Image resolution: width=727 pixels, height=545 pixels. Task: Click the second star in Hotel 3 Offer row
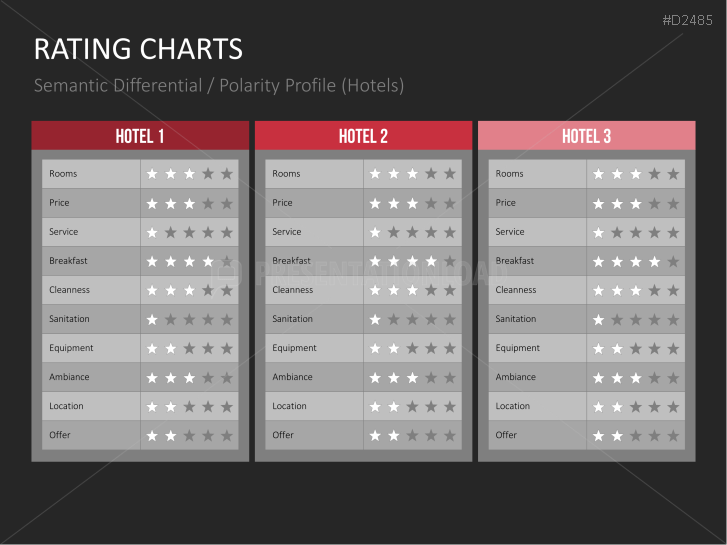pyautogui.click(x=617, y=436)
